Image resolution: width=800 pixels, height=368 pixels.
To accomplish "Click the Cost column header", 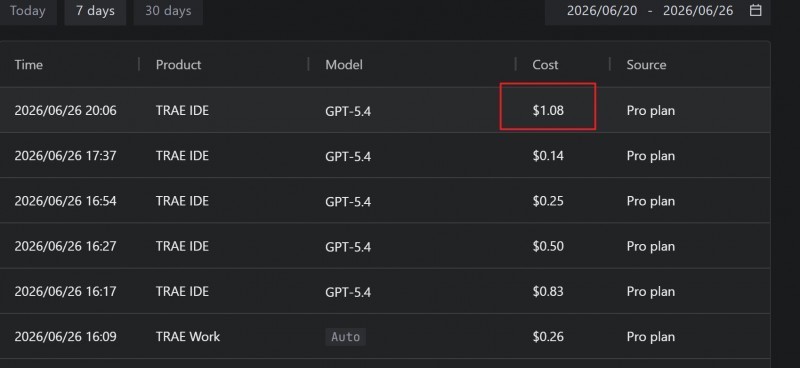I will point(545,65).
